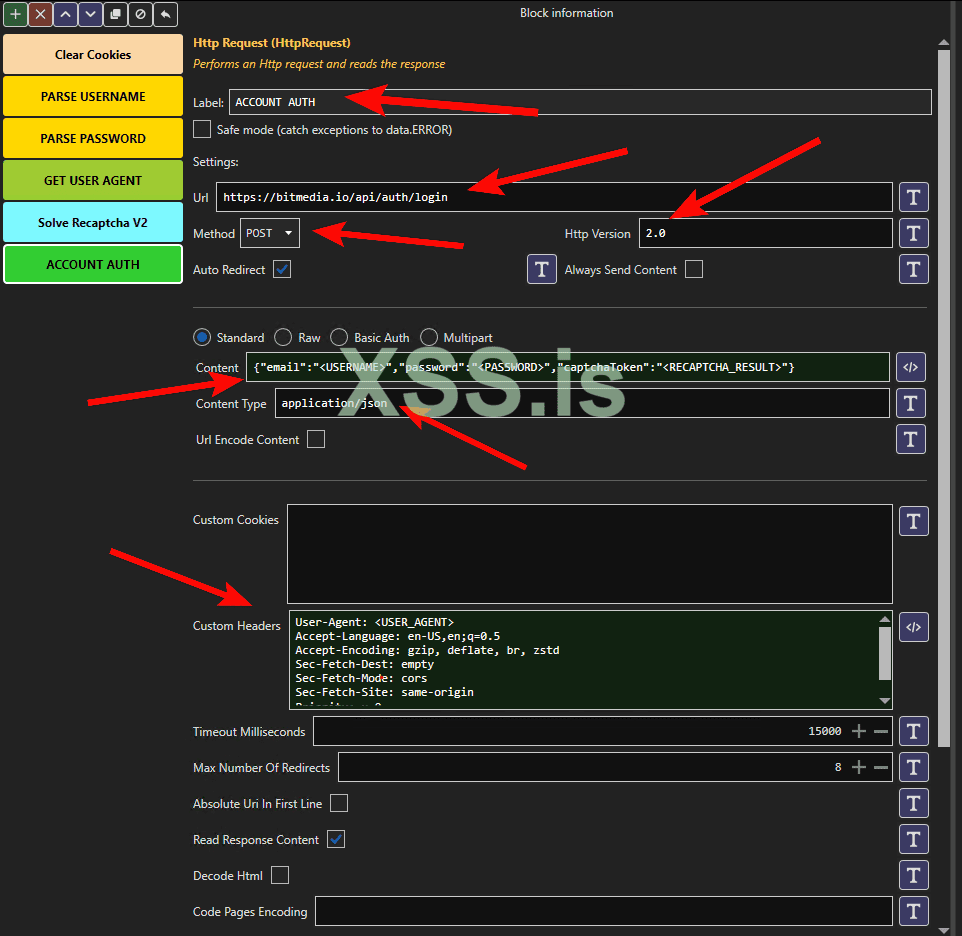Switch Content field mode via its code icon
Viewport: 962px width, 936px height.
coord(910,367)
